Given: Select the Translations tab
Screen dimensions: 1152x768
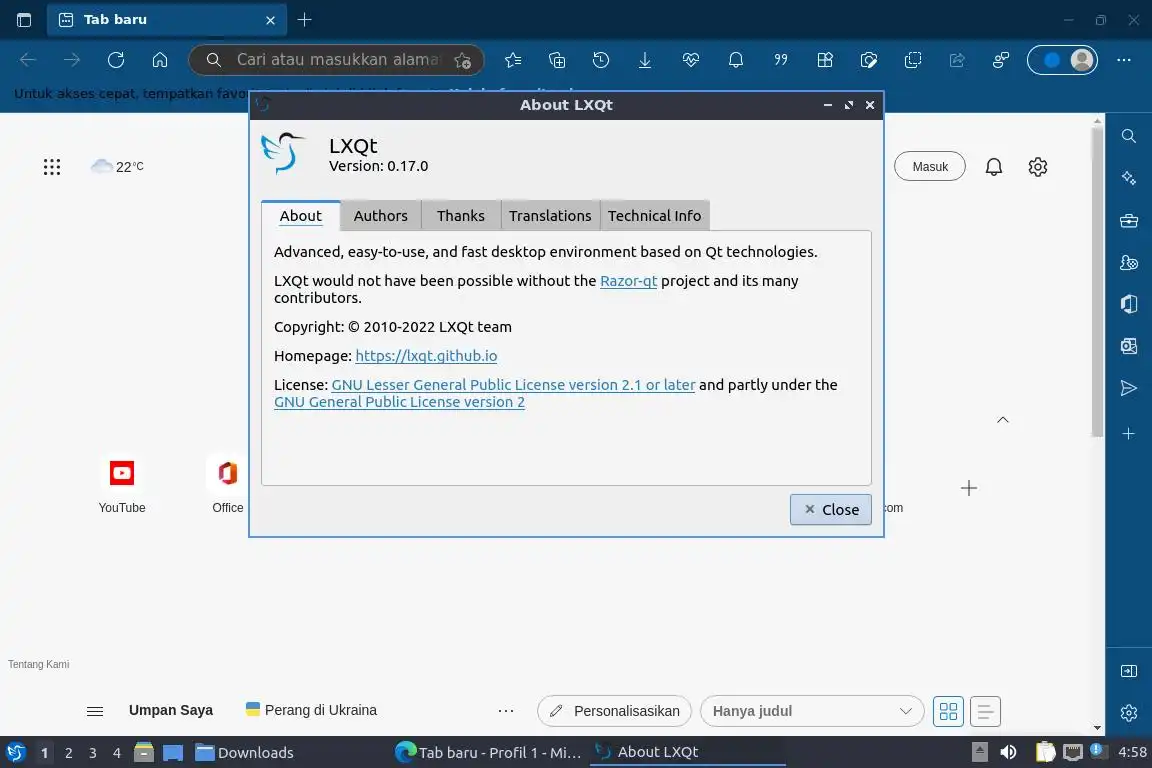Looking at the screenshot, I should (x=550, y=215).
